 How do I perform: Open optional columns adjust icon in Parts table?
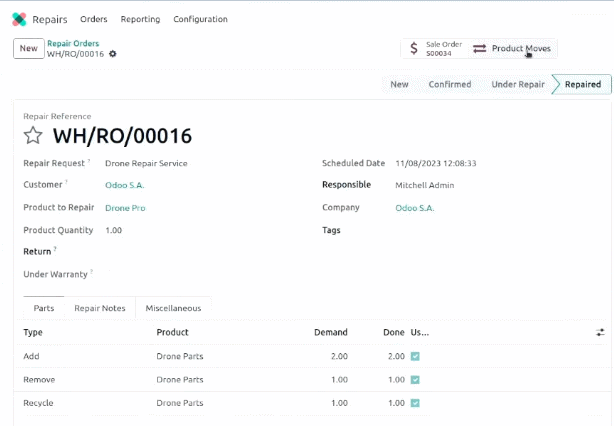600,332
